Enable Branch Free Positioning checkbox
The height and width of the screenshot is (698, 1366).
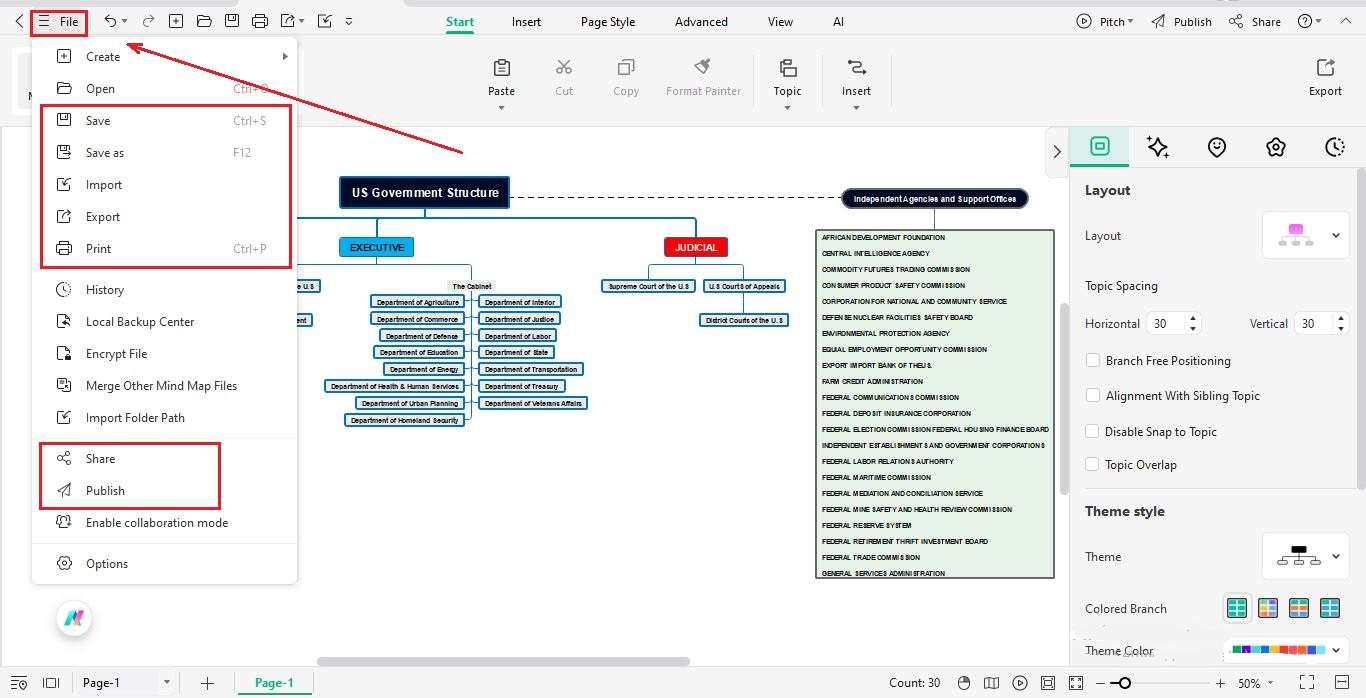1093,360
